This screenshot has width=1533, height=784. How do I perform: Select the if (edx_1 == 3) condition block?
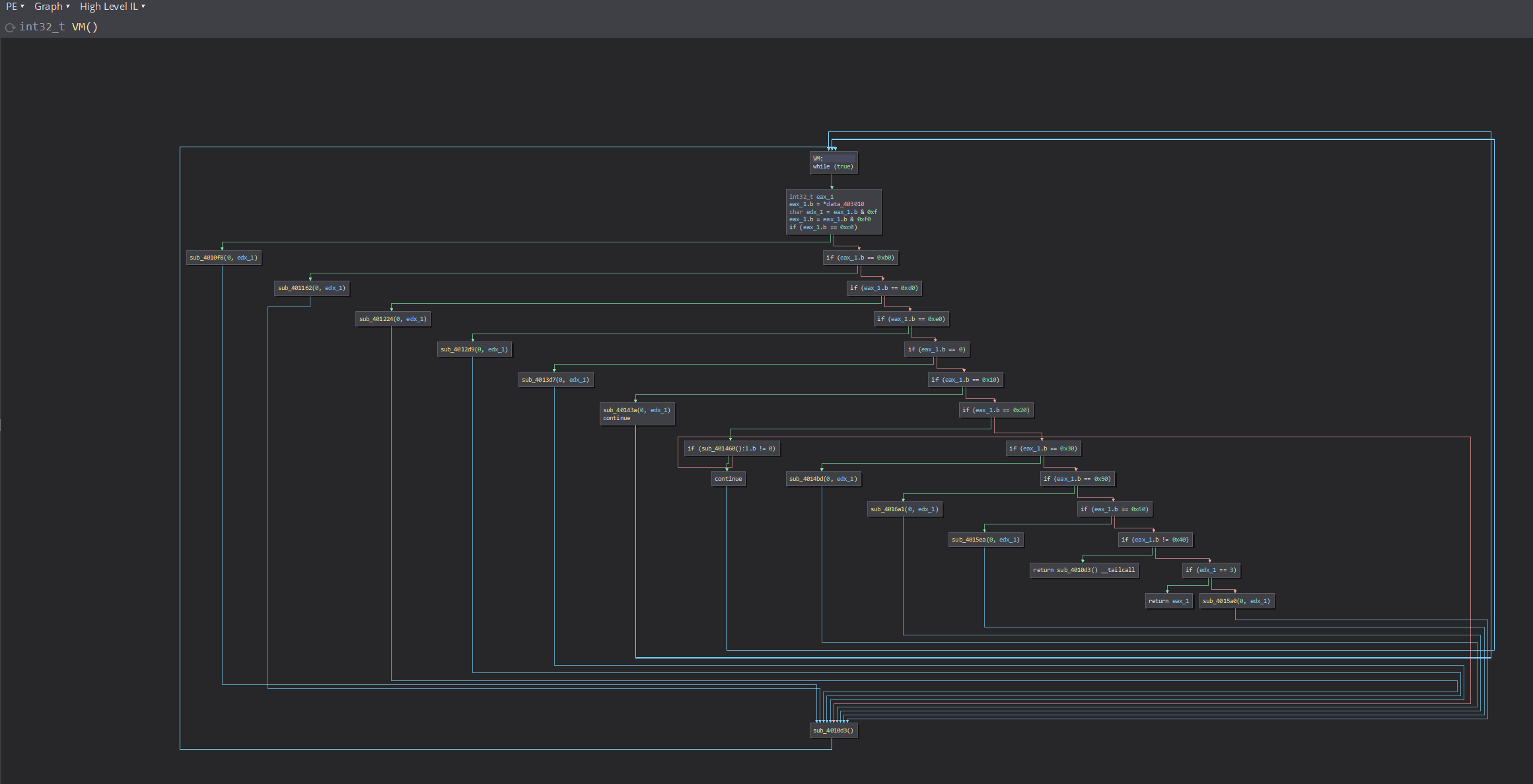(1211, 570)
